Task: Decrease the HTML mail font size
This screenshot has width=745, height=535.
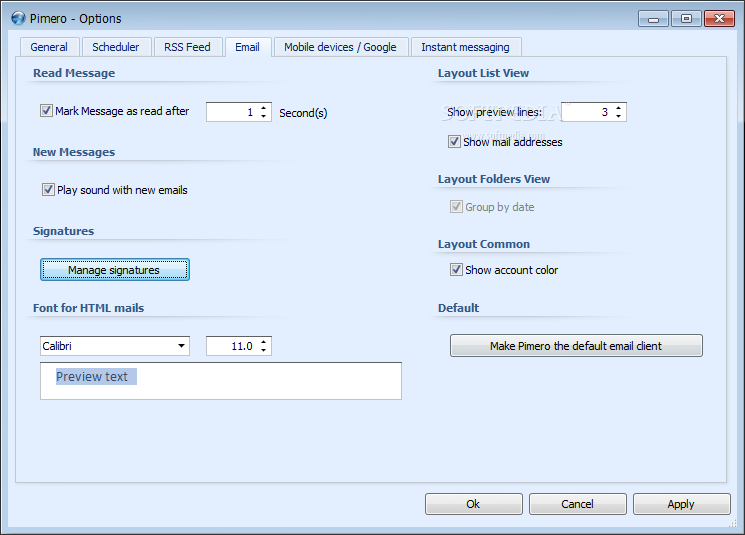Action: [264, 350]
